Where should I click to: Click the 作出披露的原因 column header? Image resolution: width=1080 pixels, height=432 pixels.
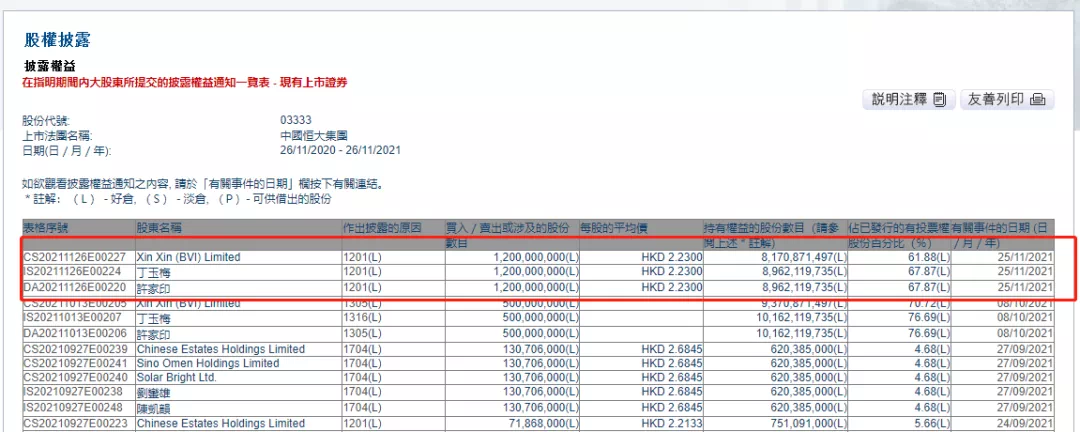pyautogui.click(x=385, y=228)
